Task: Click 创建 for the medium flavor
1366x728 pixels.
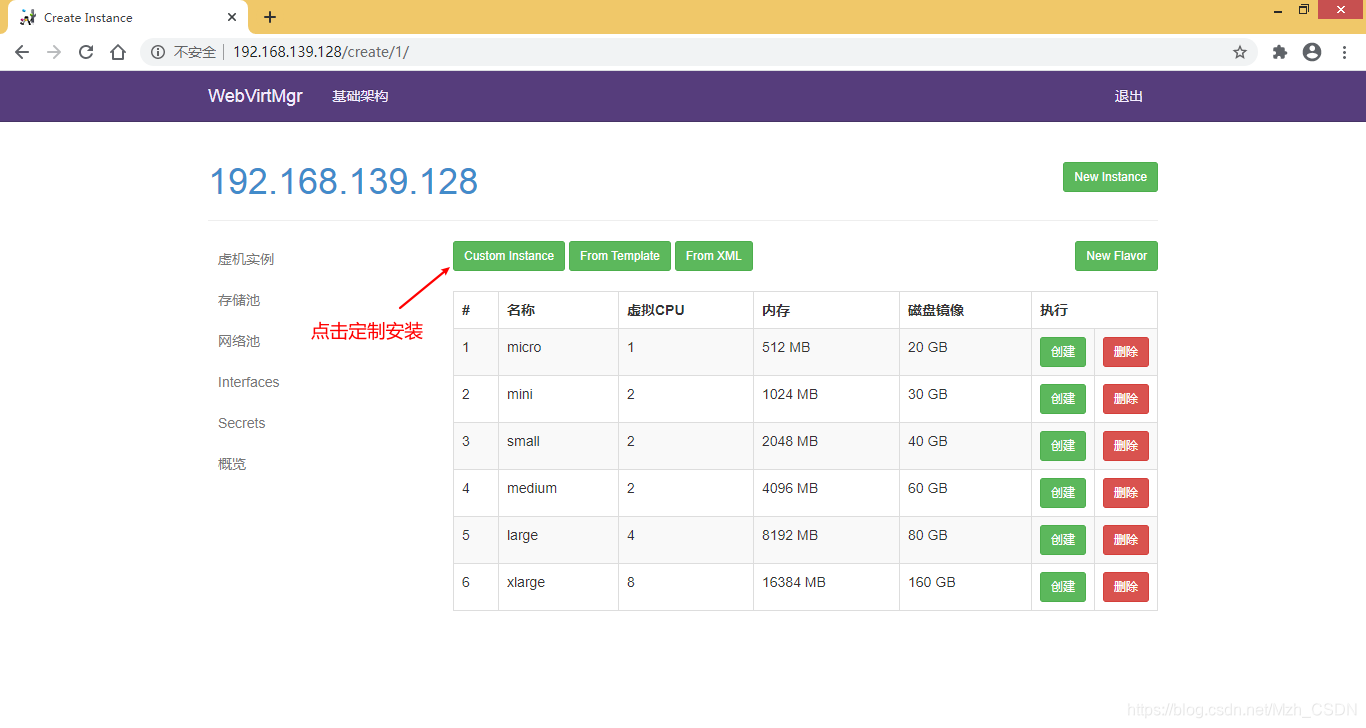Action: [x=1063, y=493]
